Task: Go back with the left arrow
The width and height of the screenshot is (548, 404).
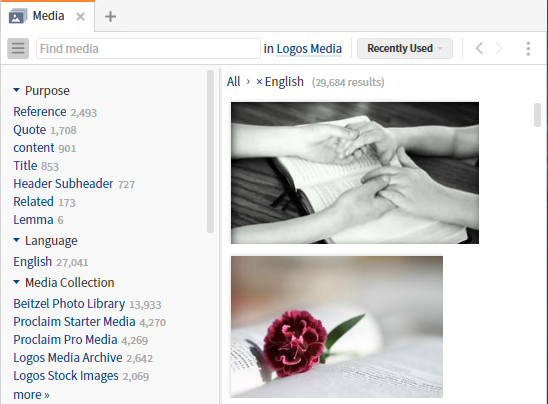Action: [480, 48]
